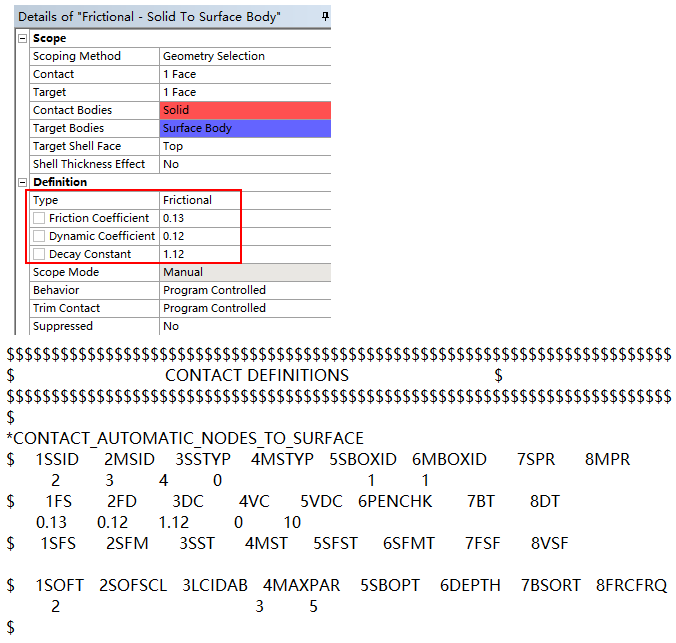Viewport: 676px width, 643px height.
Task: Click the Target Bodies label
Action: click(x=69, y=129)
